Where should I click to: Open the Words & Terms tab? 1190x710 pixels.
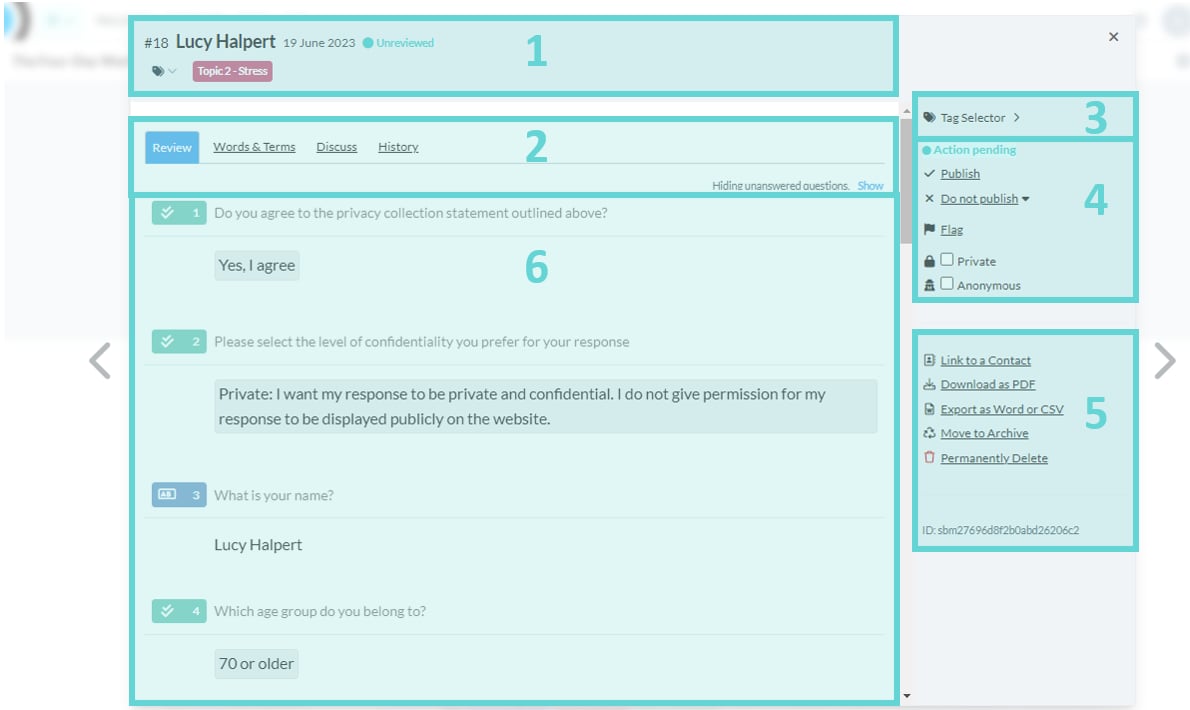pos(254,147)
